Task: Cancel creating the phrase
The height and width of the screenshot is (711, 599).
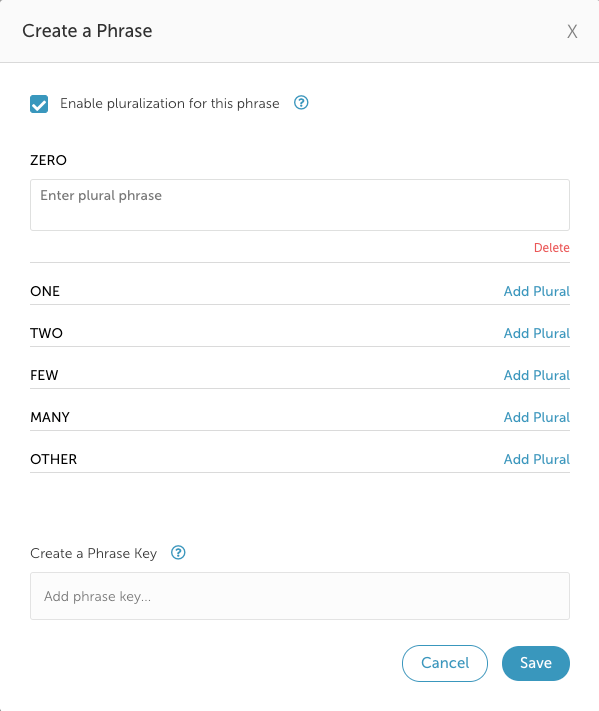Action: click(x=445, y=663)
